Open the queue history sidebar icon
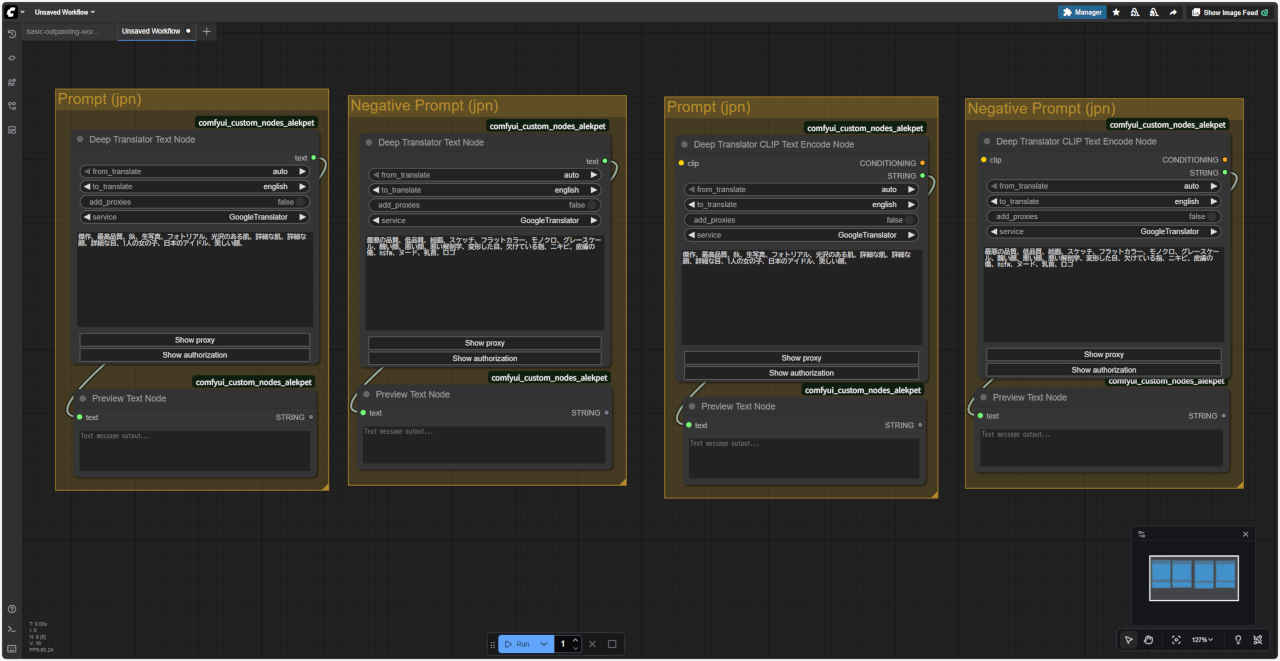 (x=12, y=34)
